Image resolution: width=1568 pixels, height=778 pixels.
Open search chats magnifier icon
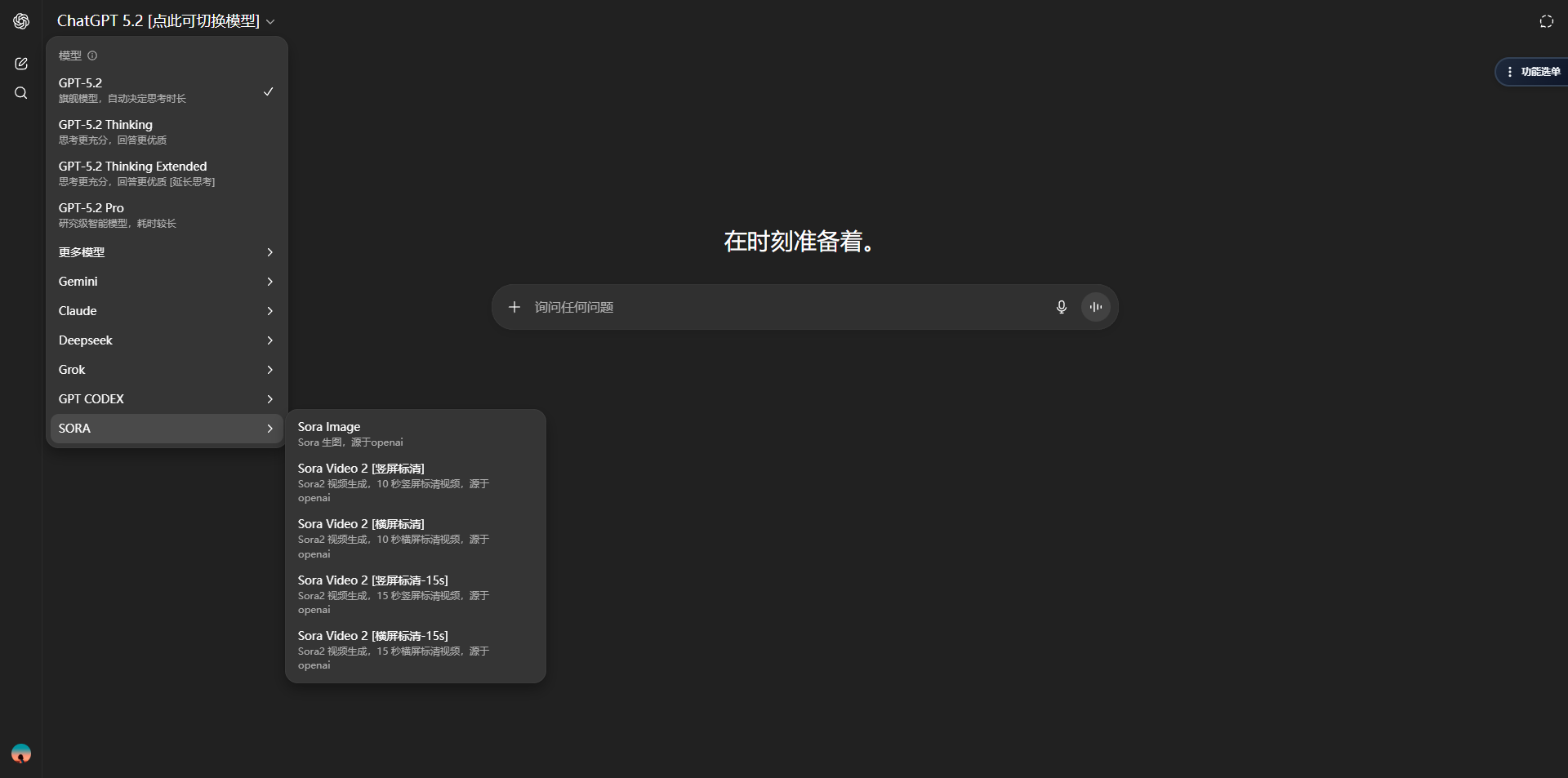[21, 93]
